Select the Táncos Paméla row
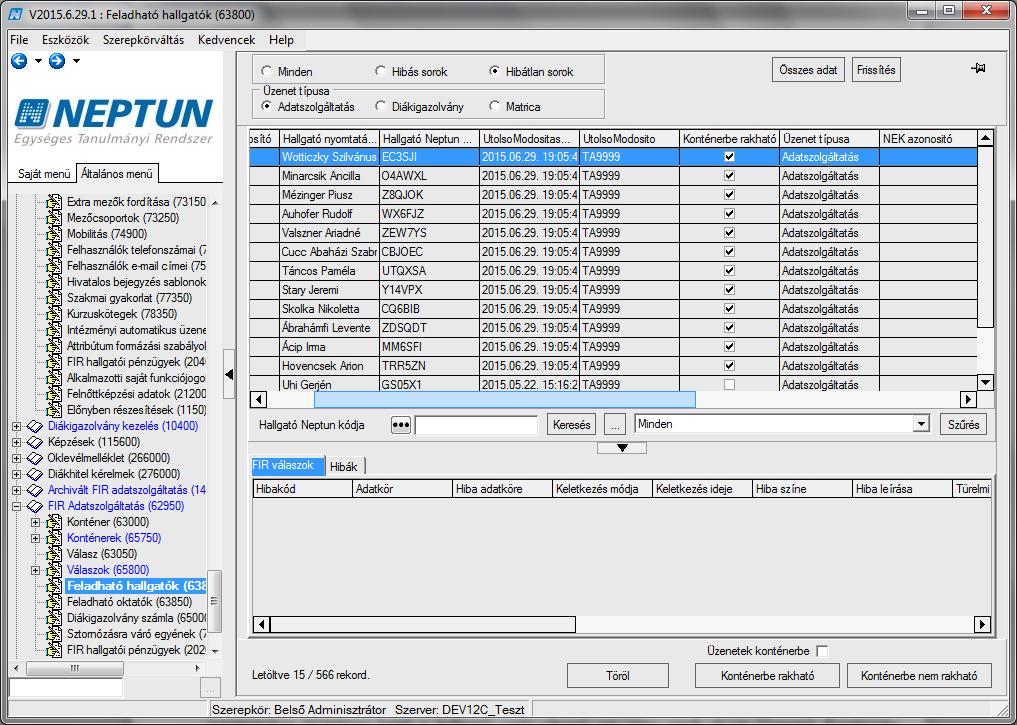This screenshot has width=1017, height=725. click(x=613, y=270)
